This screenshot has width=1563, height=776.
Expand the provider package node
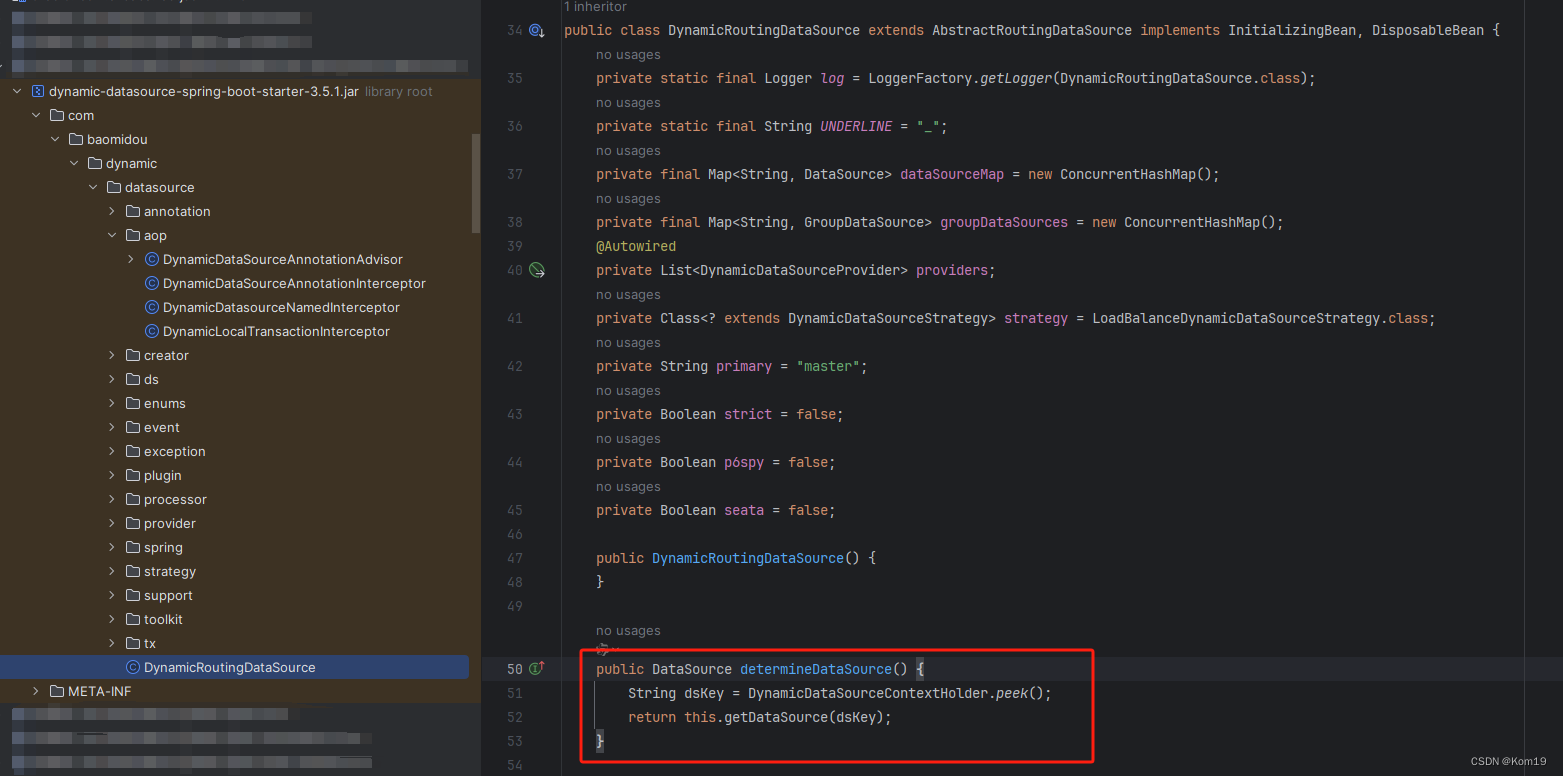point(111,523)
